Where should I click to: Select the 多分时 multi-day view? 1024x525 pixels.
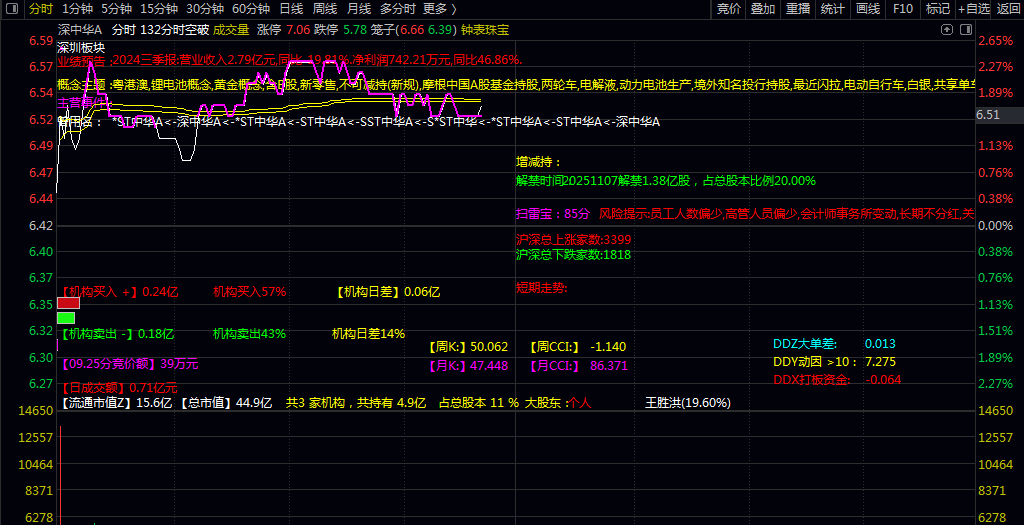pos(397,8)
